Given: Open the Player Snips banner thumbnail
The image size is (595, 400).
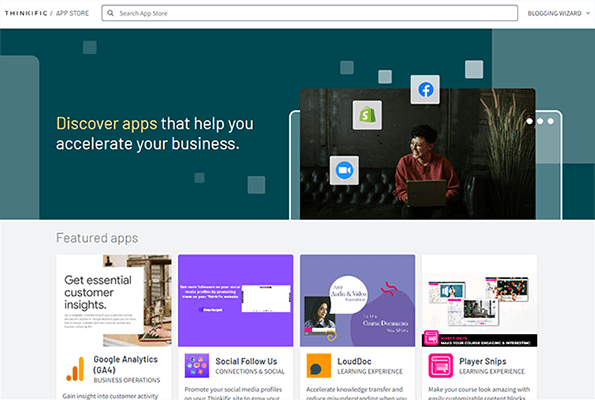Looking at the screenshot, I should point(479,301).
